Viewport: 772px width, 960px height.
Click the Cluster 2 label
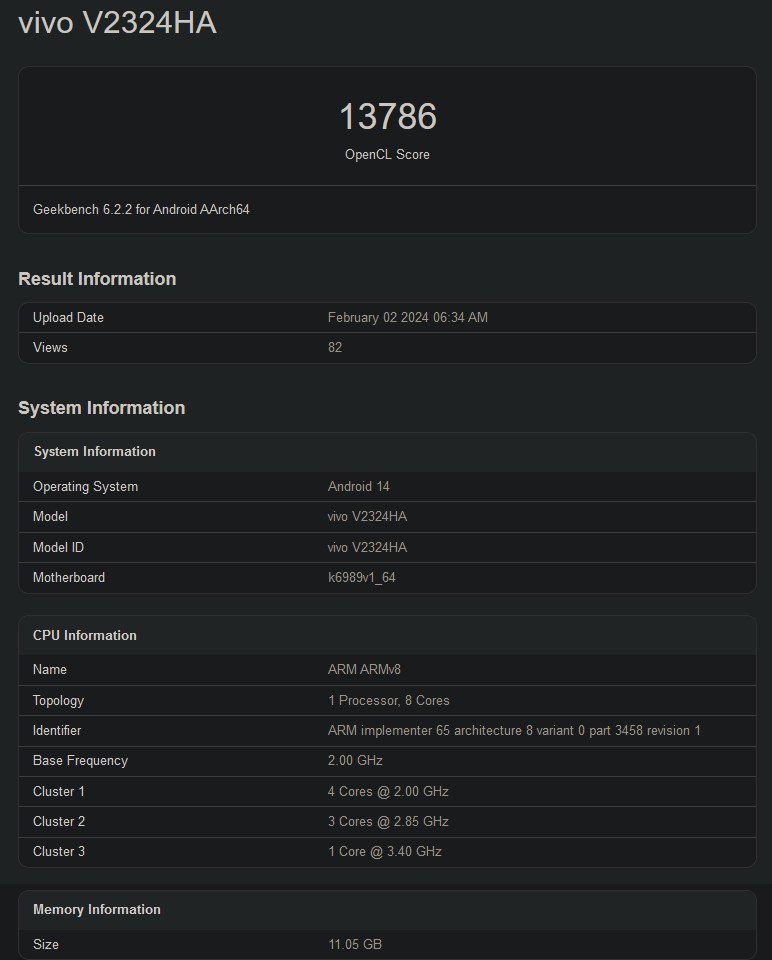(x=59, y=821)
